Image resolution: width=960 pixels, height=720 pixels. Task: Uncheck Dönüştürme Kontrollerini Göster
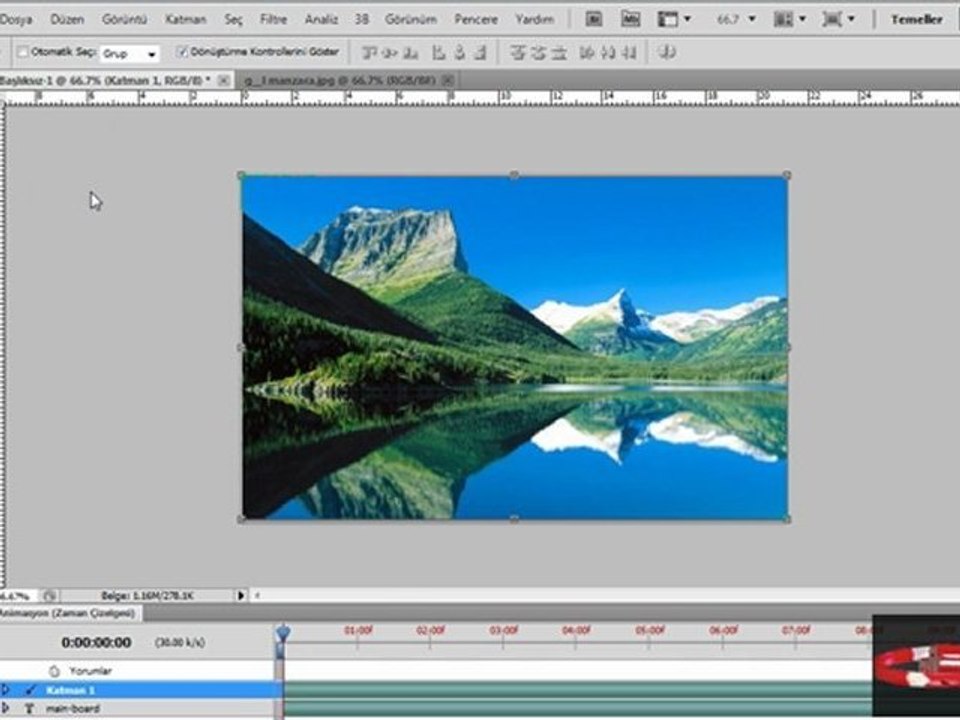[x=182, y=51]
